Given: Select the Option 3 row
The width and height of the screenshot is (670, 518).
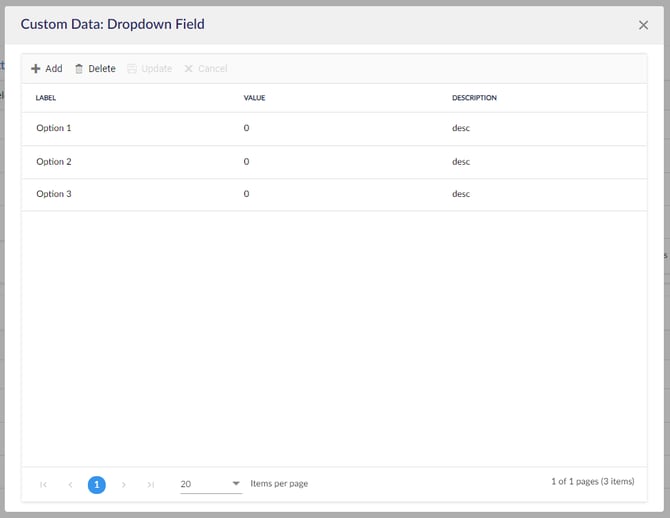Looking at the screenshot, I should (x=54, y=194).
